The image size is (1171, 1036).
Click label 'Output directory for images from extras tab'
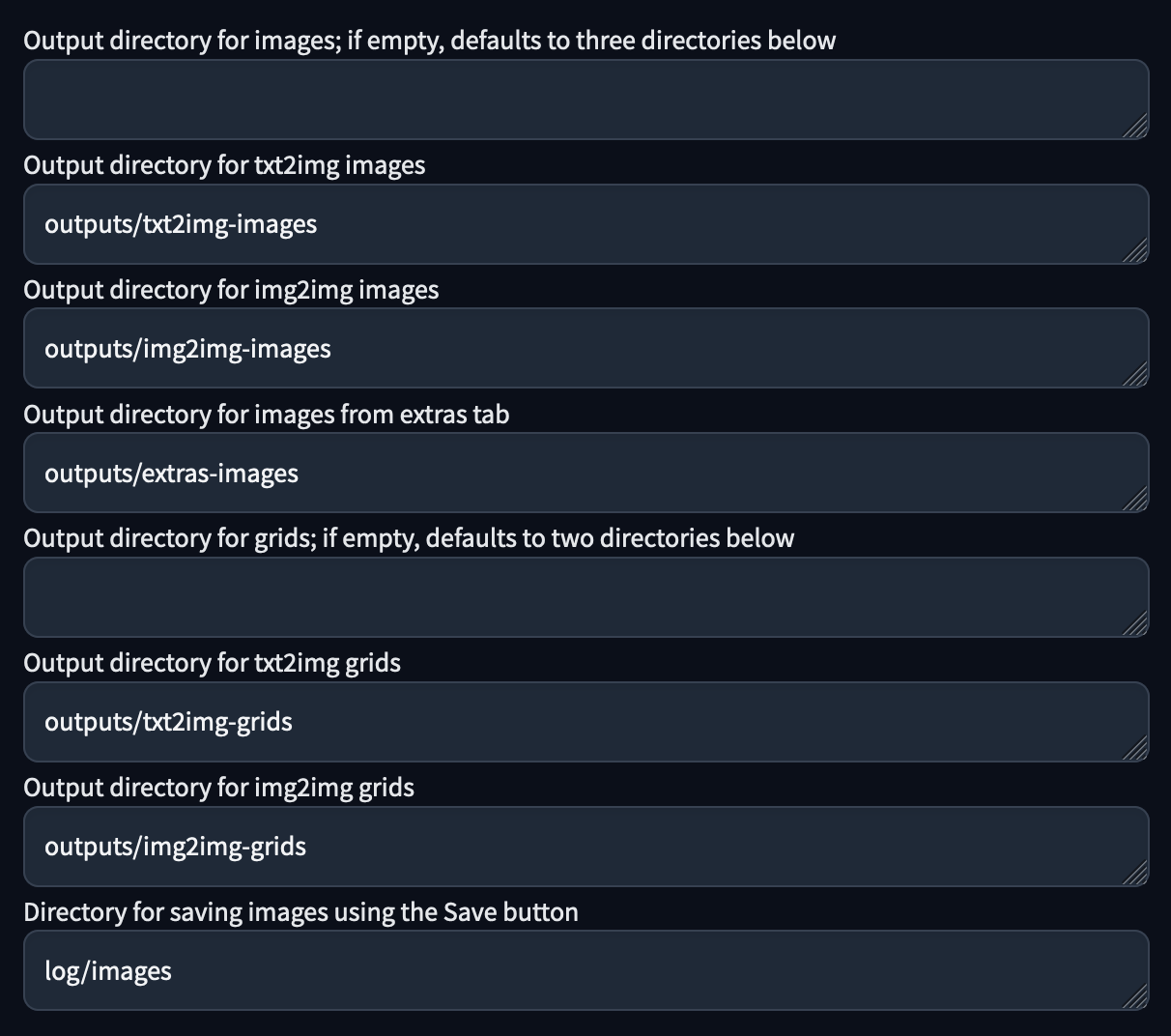point(266,415)
